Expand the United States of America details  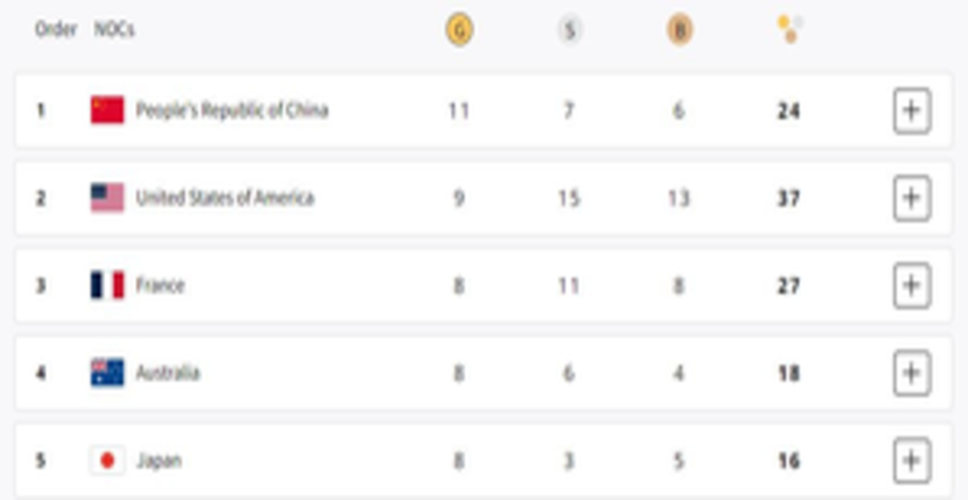pos(912,198)
